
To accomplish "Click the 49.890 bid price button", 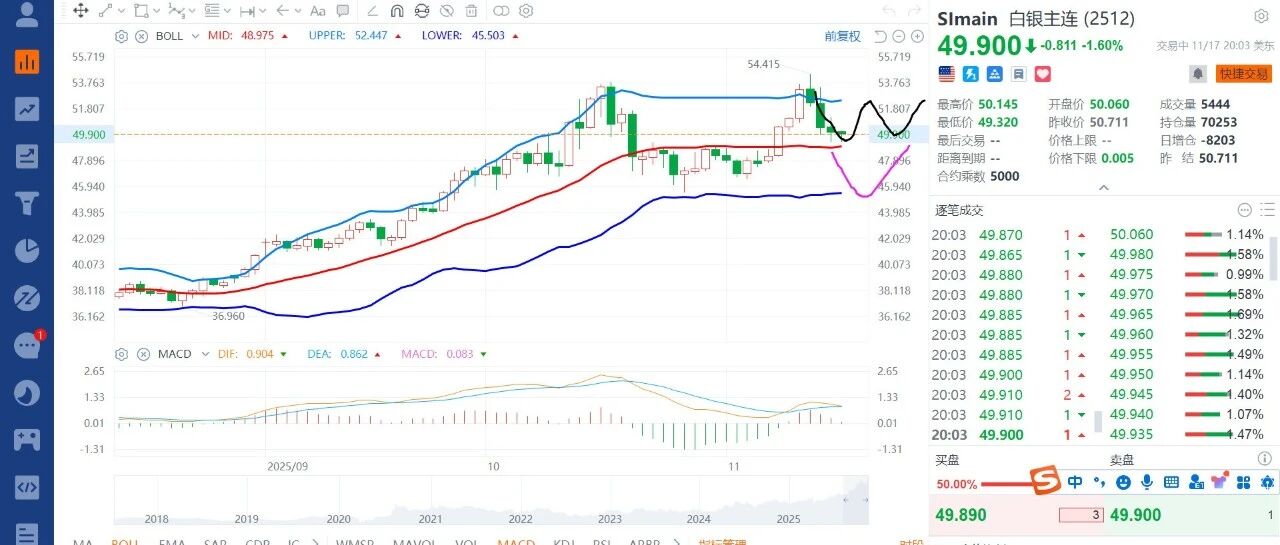I will click(960, 516).
